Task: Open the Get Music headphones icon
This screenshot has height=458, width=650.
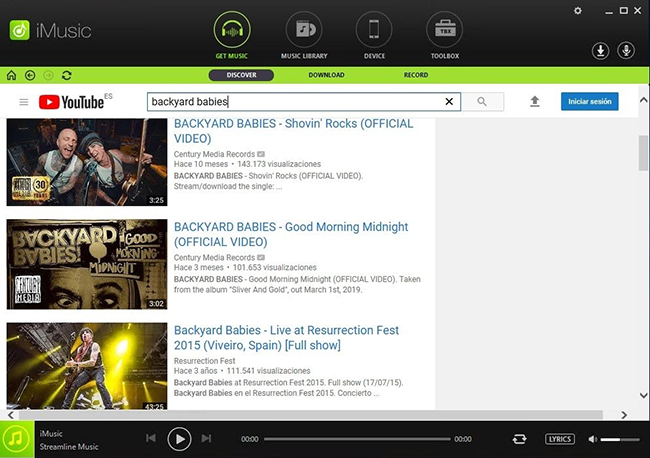Action: (x=232, y=30)
